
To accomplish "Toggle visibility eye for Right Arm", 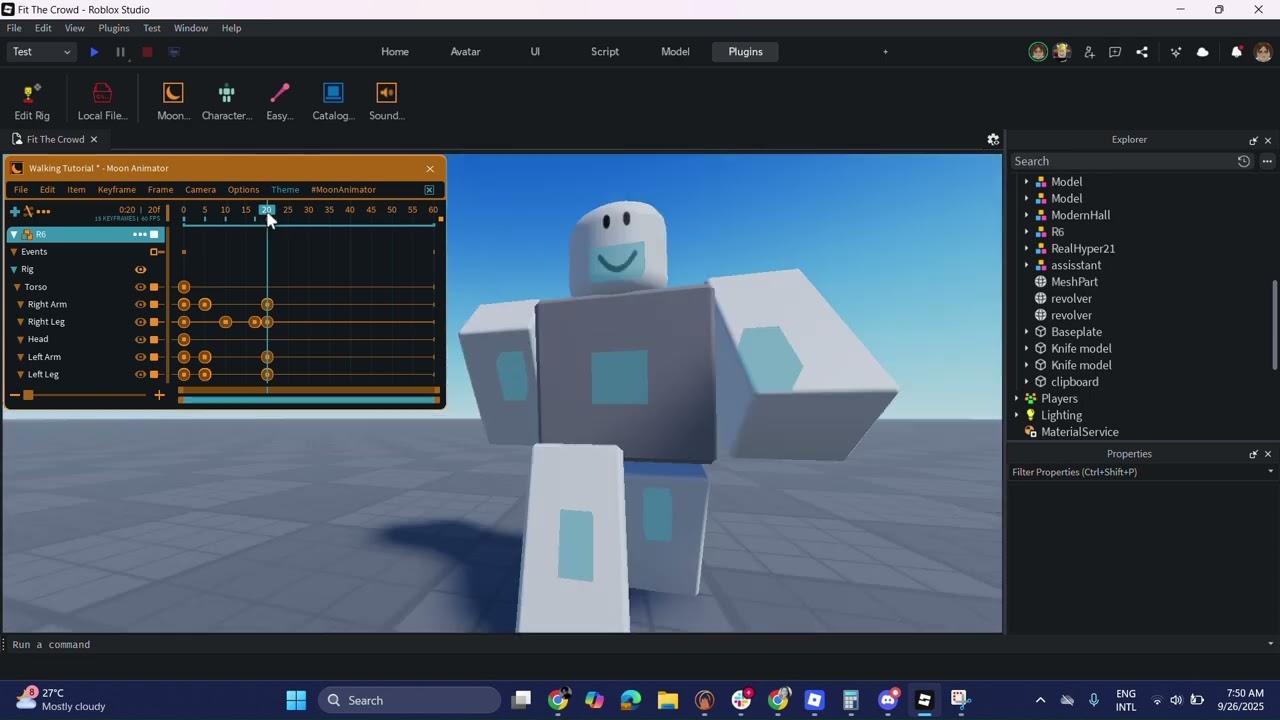I will click(x=140, y=304).
